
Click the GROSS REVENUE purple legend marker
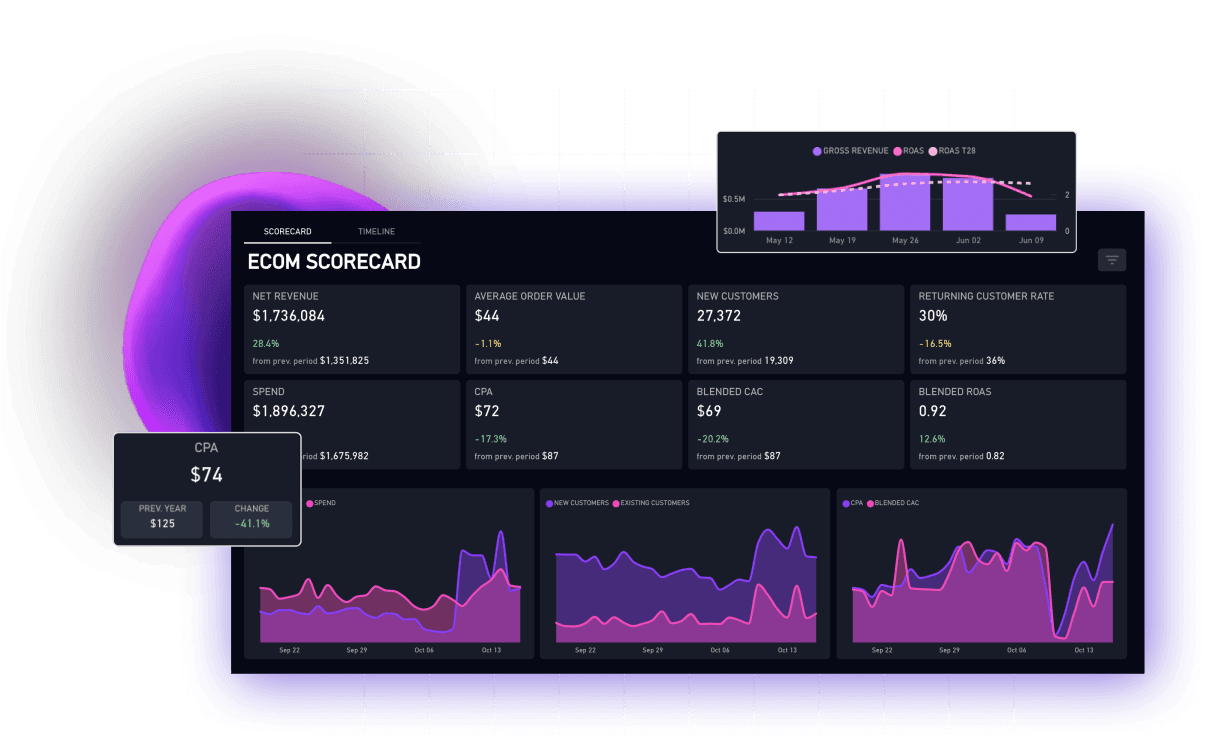(x=816, y=151)
